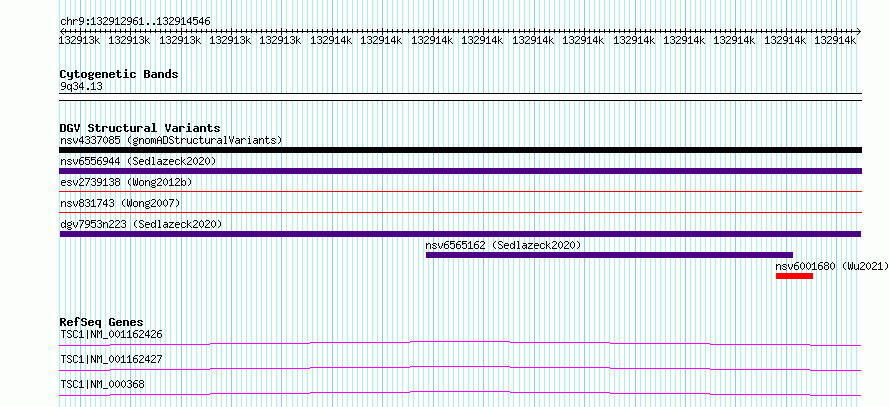The width and height of the screenshot is (890, 407).
Task: Click the nsv831743 (Wong2007) variant label
Action: tap(120, 203)
